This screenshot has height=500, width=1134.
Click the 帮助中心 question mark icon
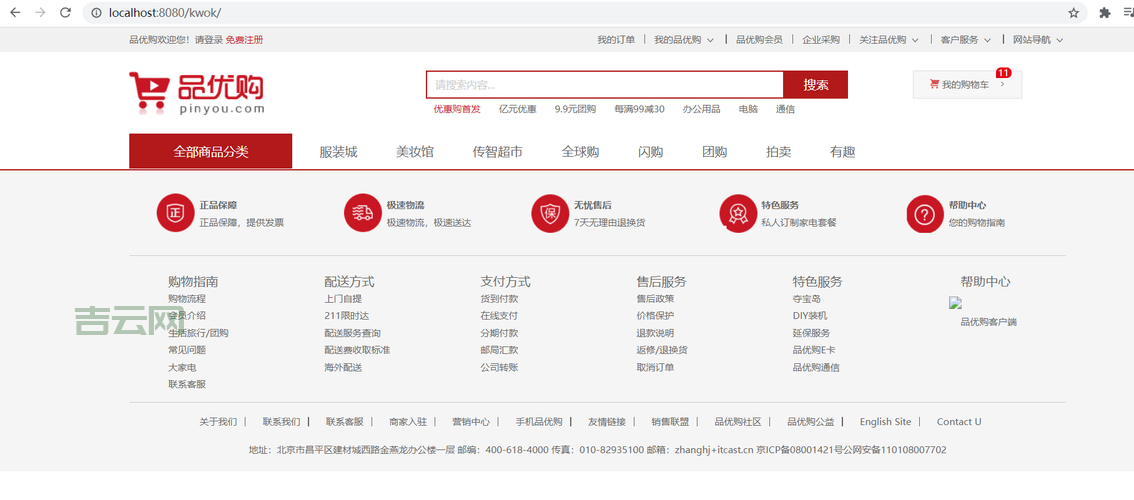925,213
